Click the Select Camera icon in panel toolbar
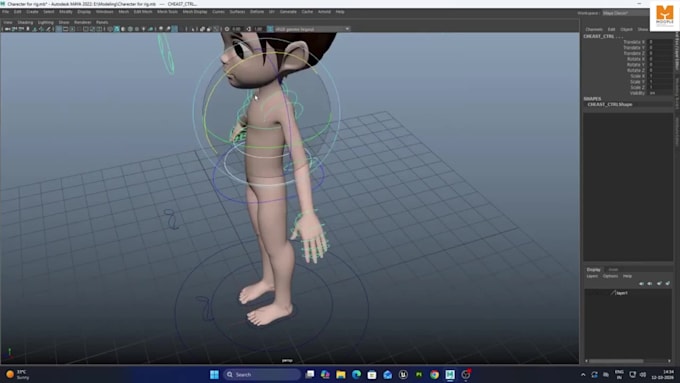680x383 pixels. (x=8, y=29)
